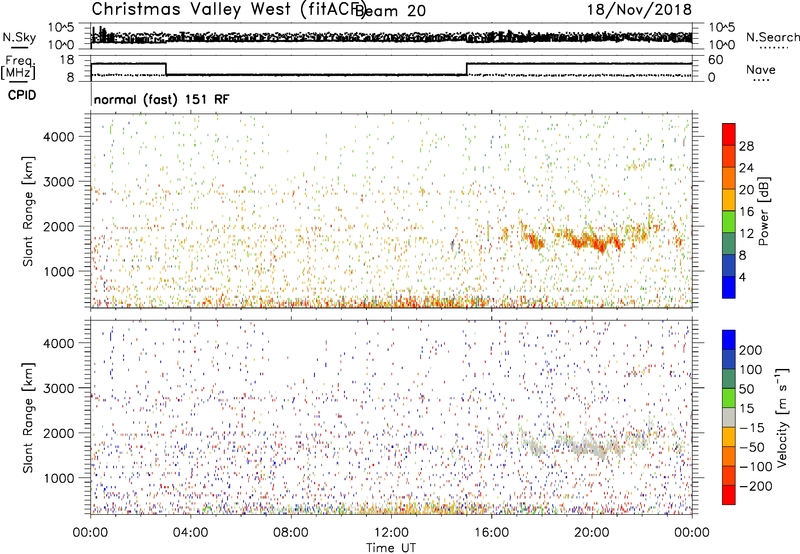Click the '28' power colorbar tick
The height and width of the screenshot is (554, 800).
(746, 146)
